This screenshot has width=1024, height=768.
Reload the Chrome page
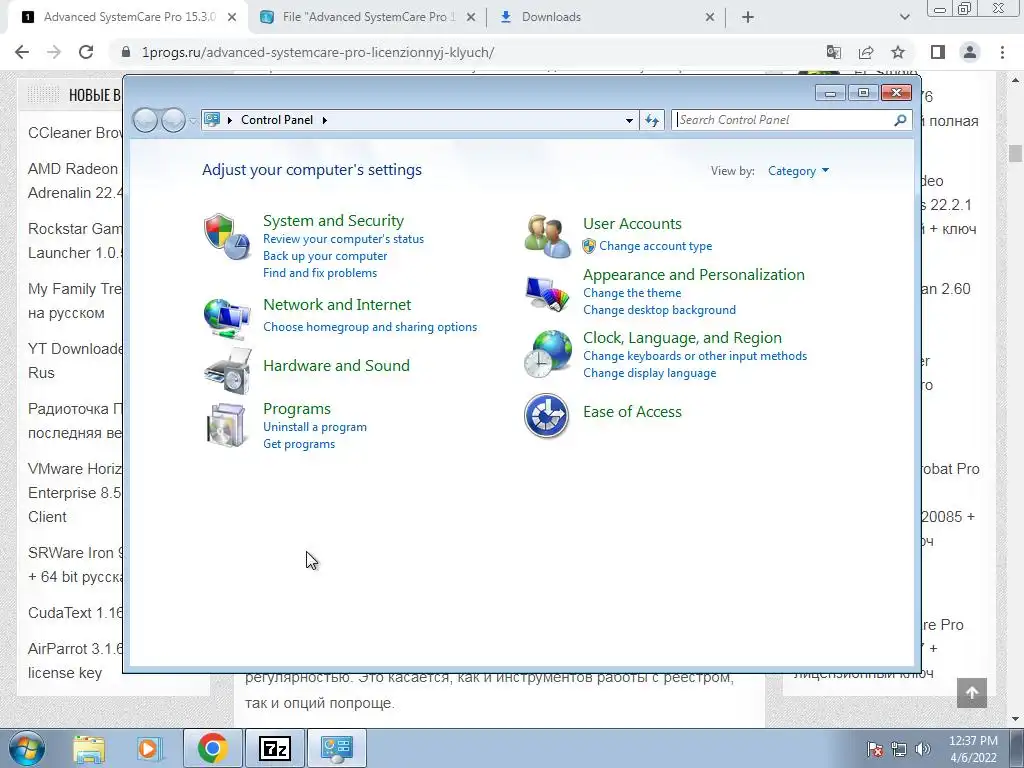(86, 52)
